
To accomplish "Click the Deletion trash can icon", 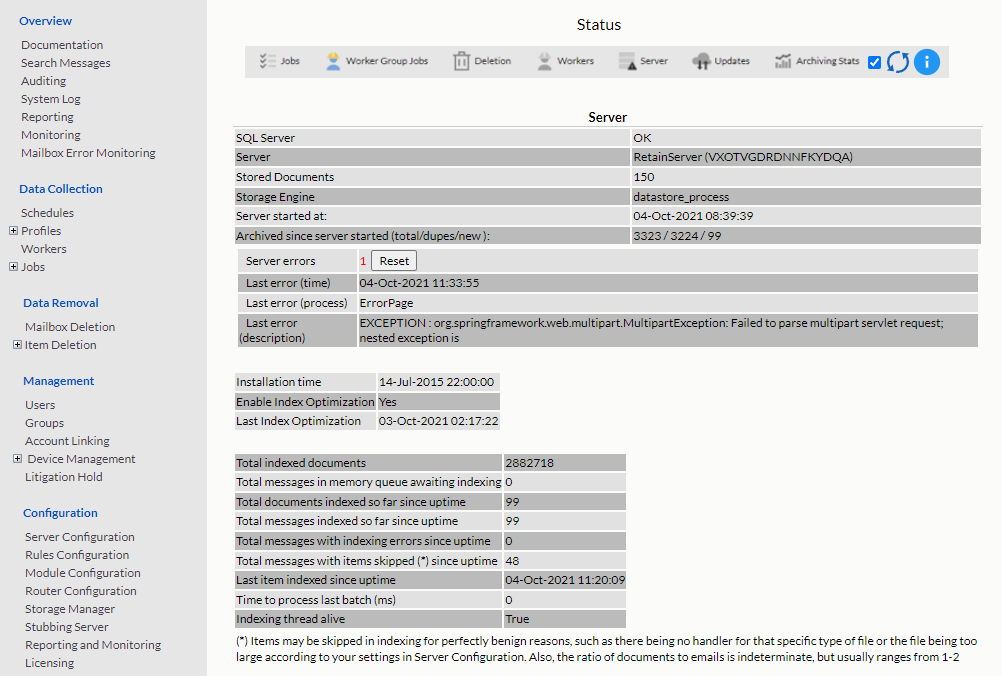I will (461, 61).
